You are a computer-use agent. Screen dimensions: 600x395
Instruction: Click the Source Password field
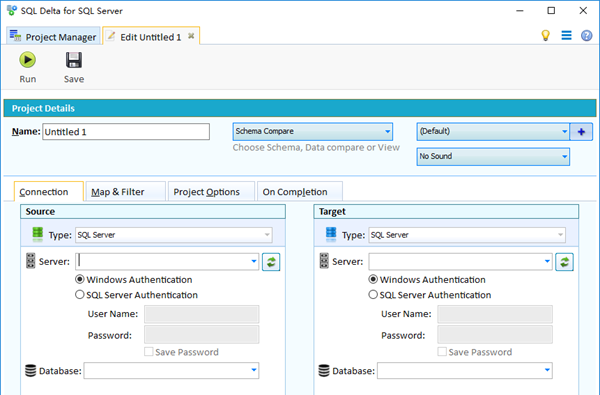(202, 335)
